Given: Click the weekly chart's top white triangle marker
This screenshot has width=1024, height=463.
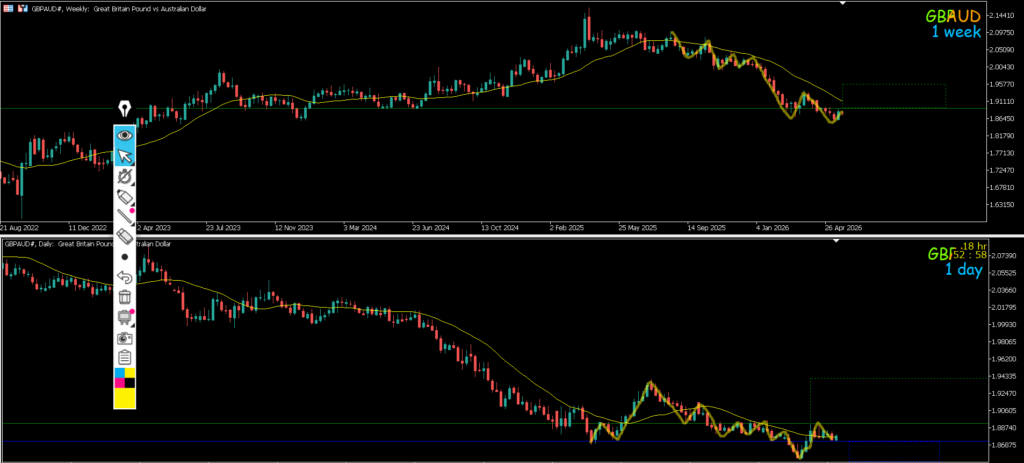Looking at the screenshot, I should pyautogui.click(x=842, y=3).
